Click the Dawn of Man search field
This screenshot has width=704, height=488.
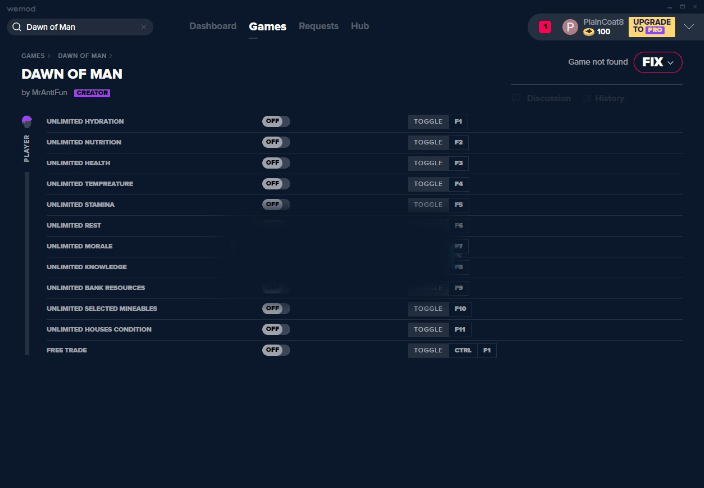(x=80, y=27)
